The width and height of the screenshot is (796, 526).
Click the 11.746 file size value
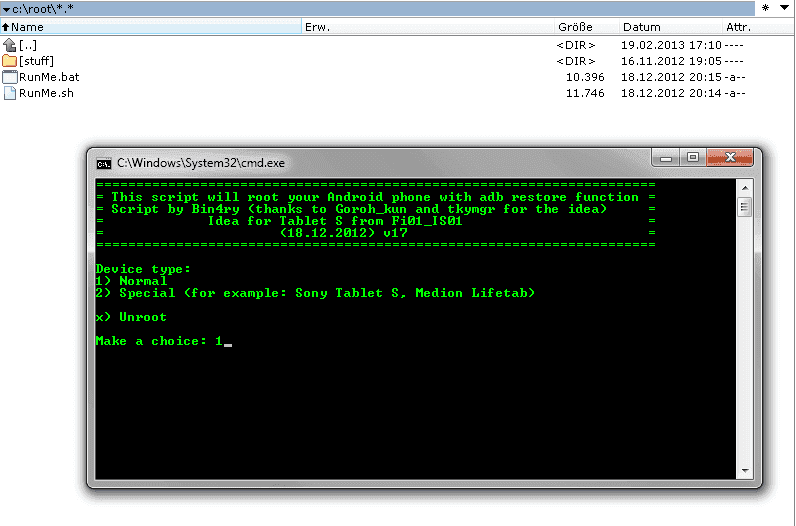(585, 93)
